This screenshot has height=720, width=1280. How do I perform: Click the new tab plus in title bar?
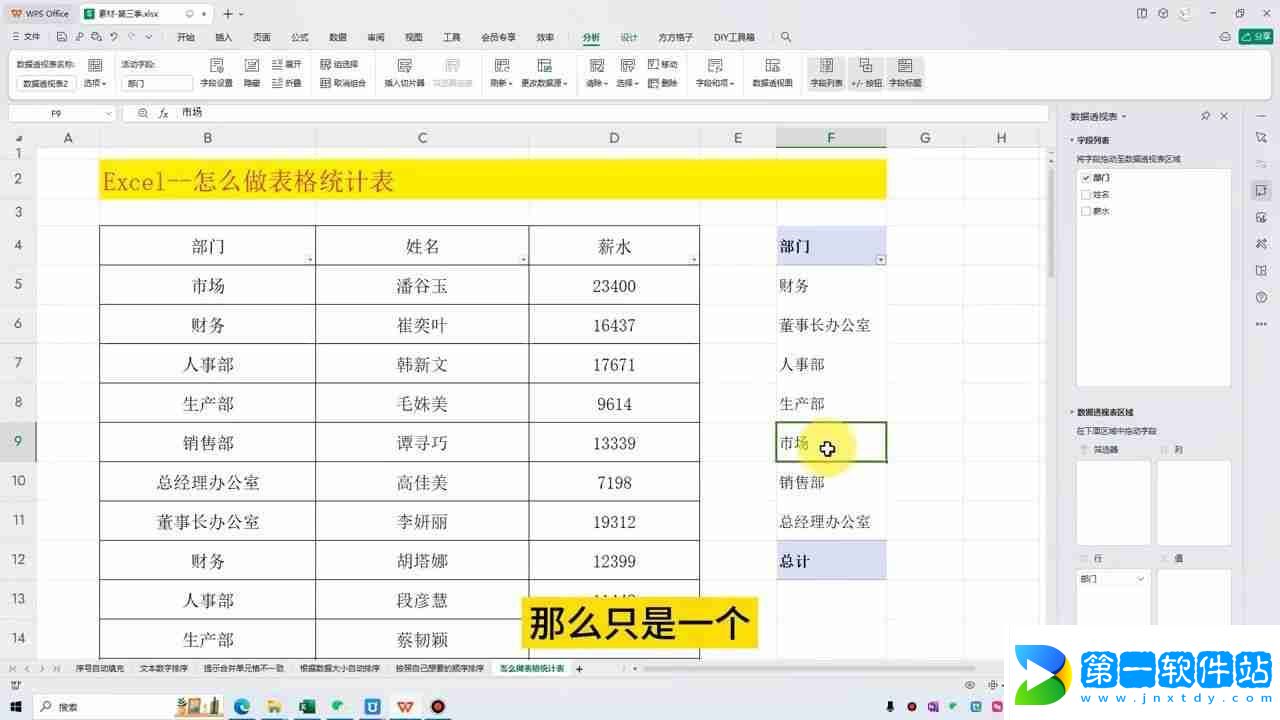pyautogui.click(x=228, y=13)
